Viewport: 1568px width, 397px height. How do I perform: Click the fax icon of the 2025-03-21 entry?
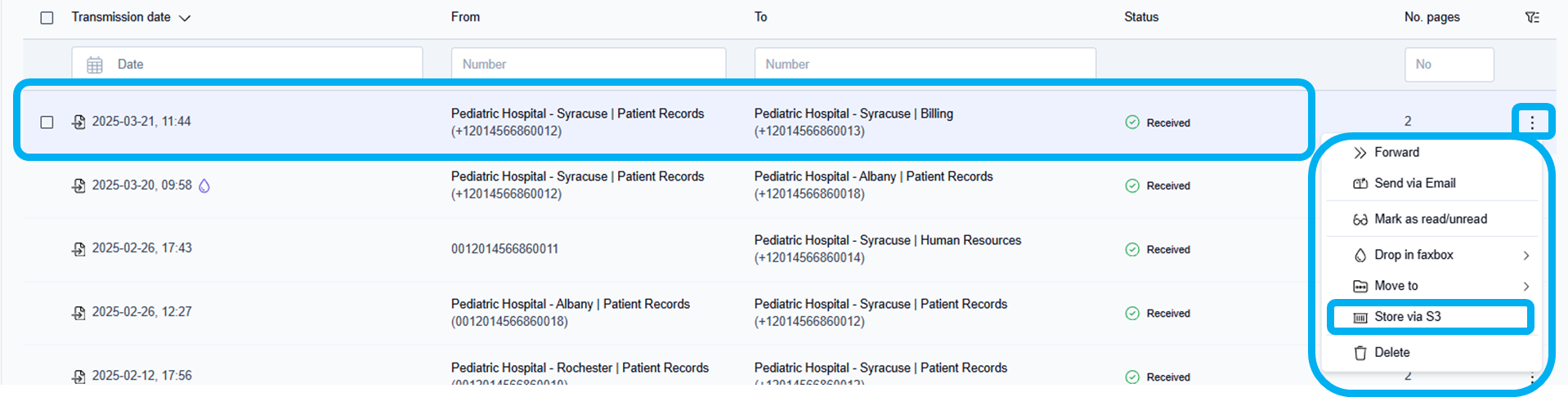click(78, 122)
